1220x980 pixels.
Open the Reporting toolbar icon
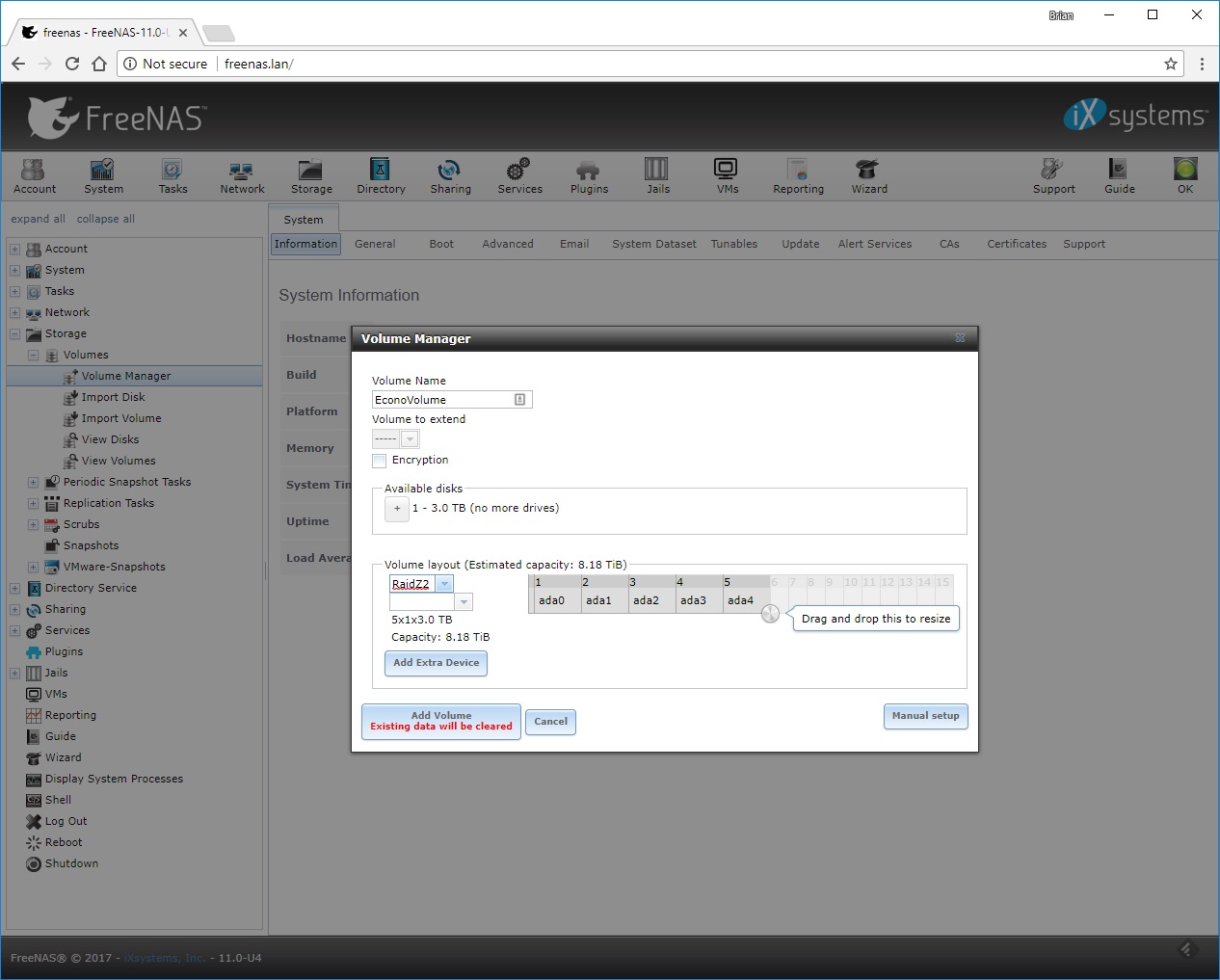tap(798, 176)
